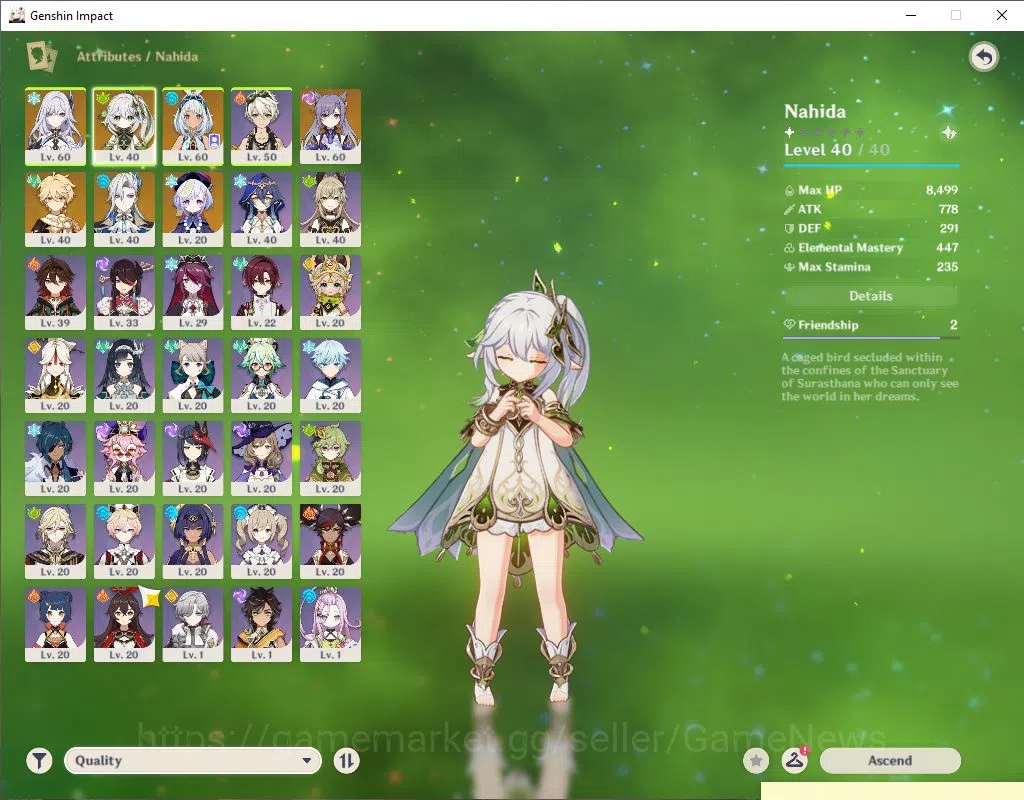1024x800 pixels.
Task: Select Rosaria's Lv. 29 portrait
Action: pos(193,292)
